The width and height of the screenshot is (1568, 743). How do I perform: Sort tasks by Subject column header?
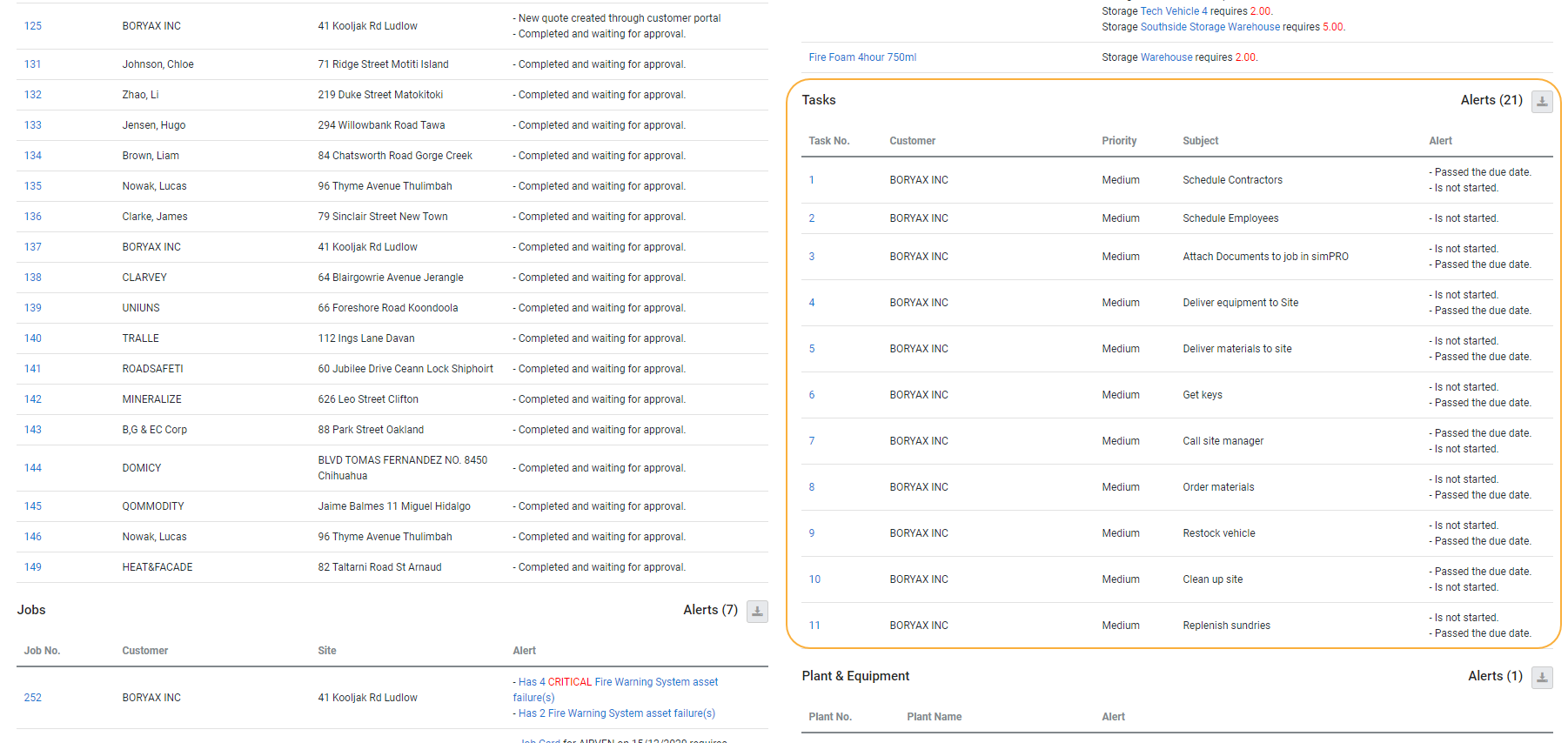(1200, 141)
